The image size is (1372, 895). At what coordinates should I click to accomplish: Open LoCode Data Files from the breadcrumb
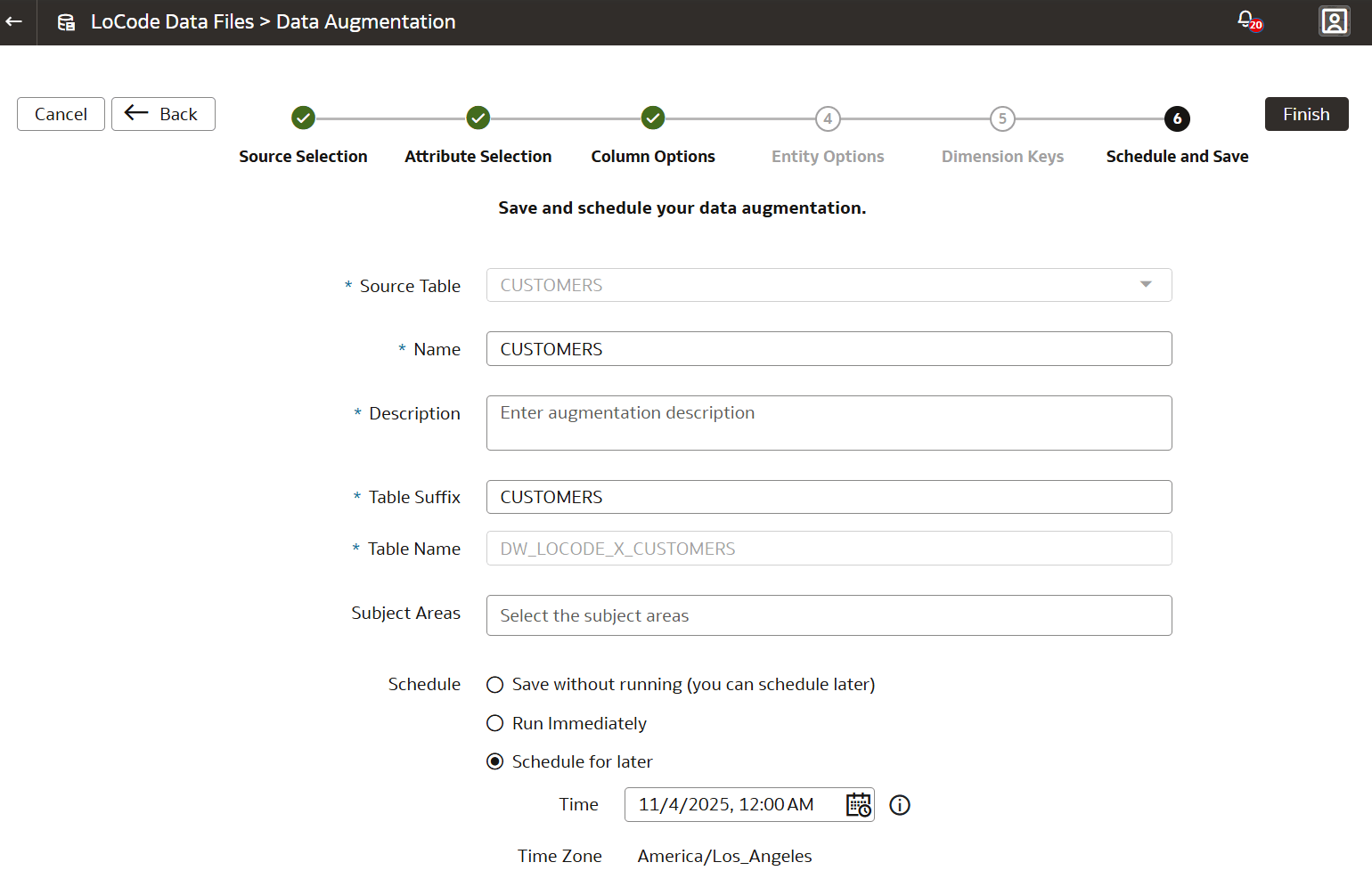point(172,21)
